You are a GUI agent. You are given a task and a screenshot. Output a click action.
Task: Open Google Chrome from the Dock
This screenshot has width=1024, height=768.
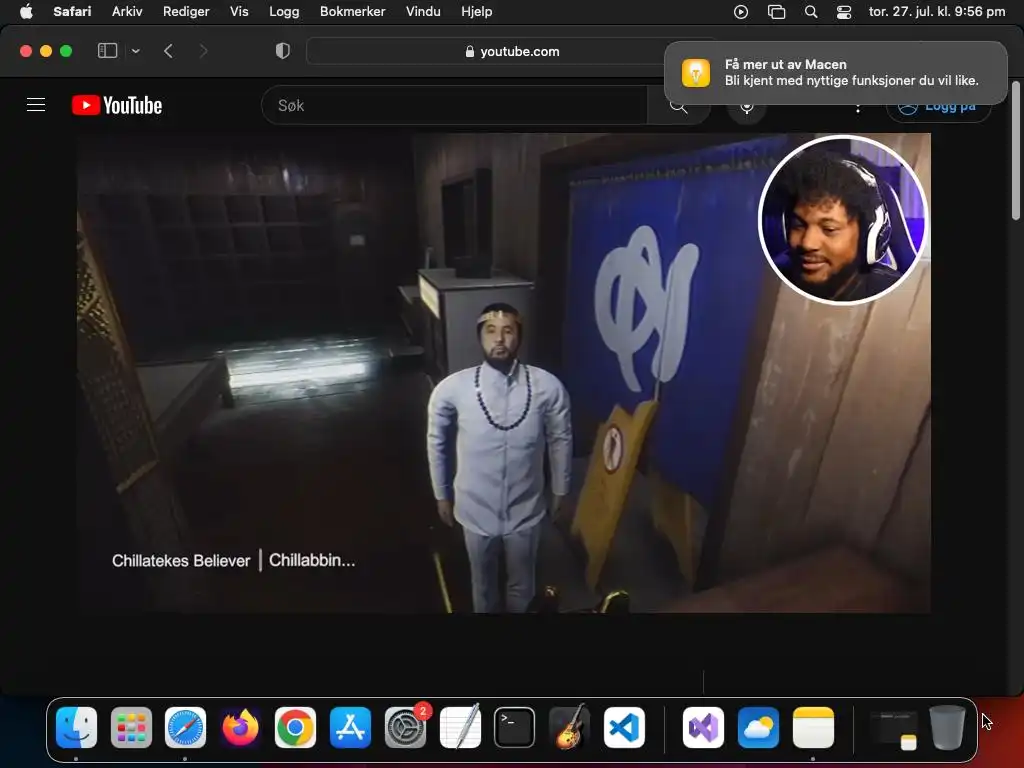point(295,727)
